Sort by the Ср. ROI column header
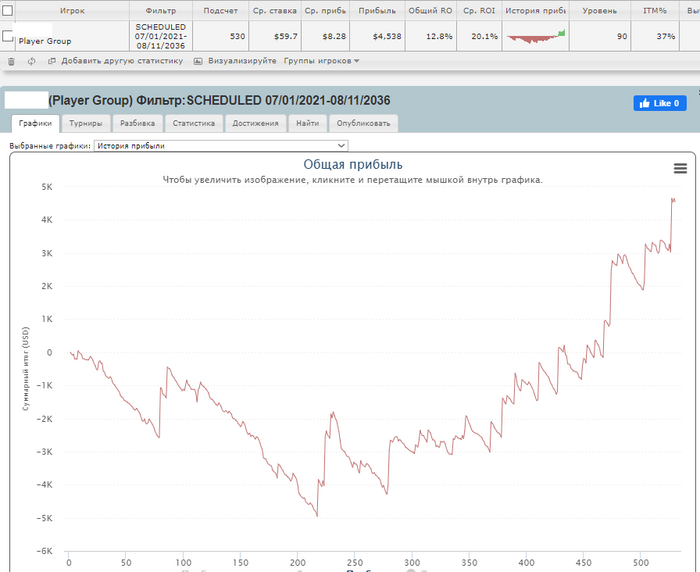The image size is (700, 572). tap(479, 10)
